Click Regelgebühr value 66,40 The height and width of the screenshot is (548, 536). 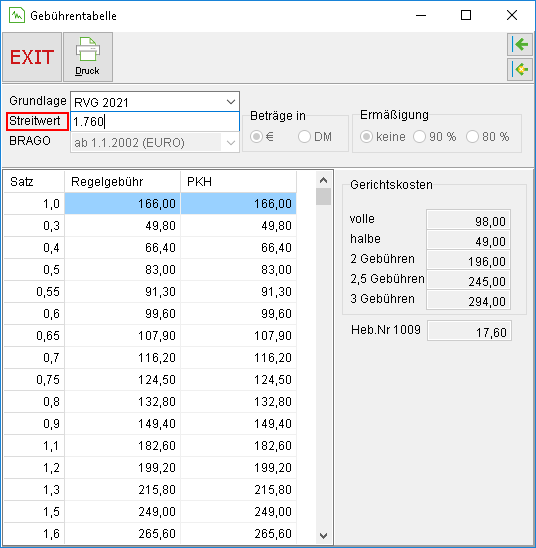point(123,247)
